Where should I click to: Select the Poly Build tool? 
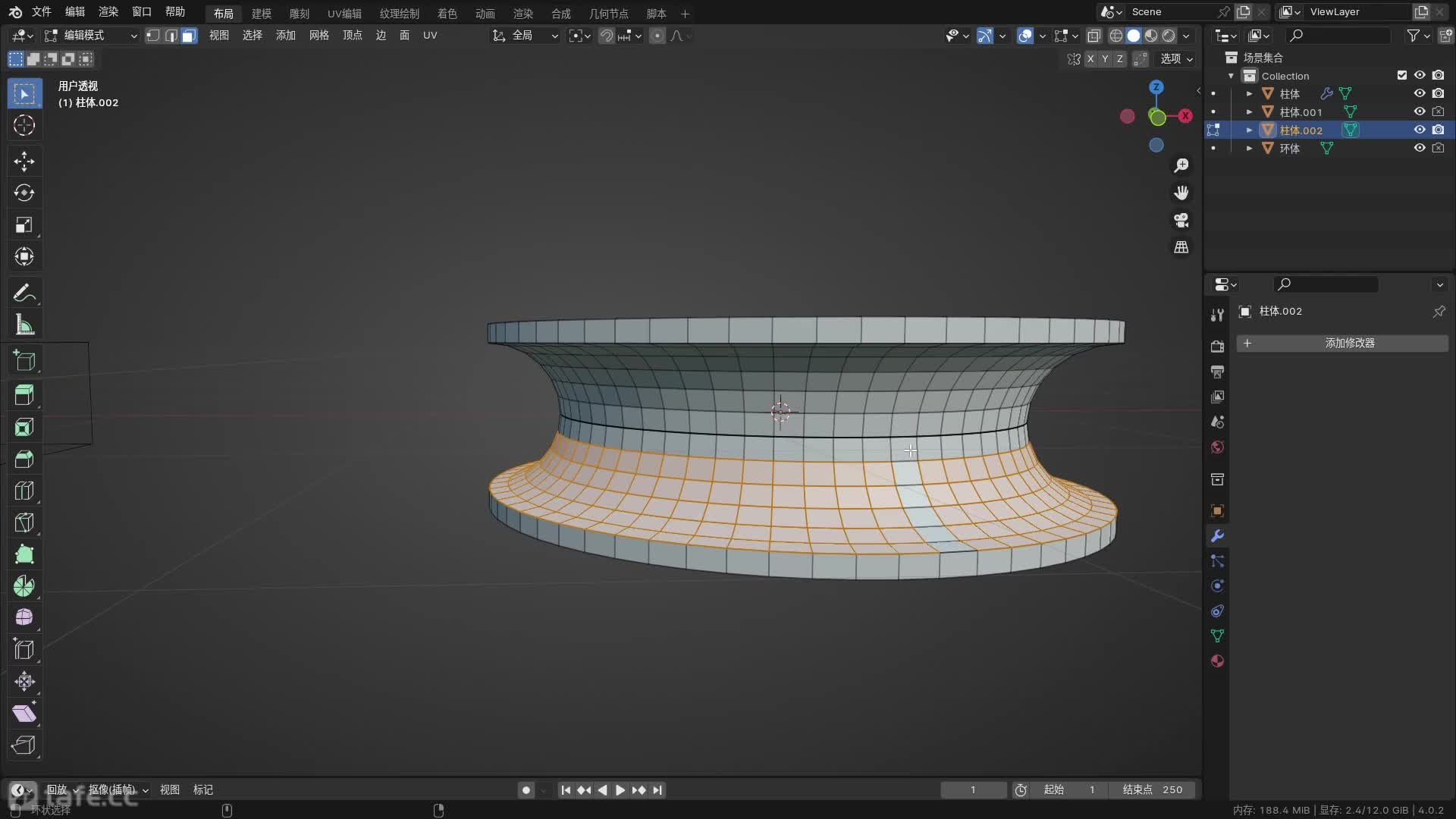click(24, 554)
